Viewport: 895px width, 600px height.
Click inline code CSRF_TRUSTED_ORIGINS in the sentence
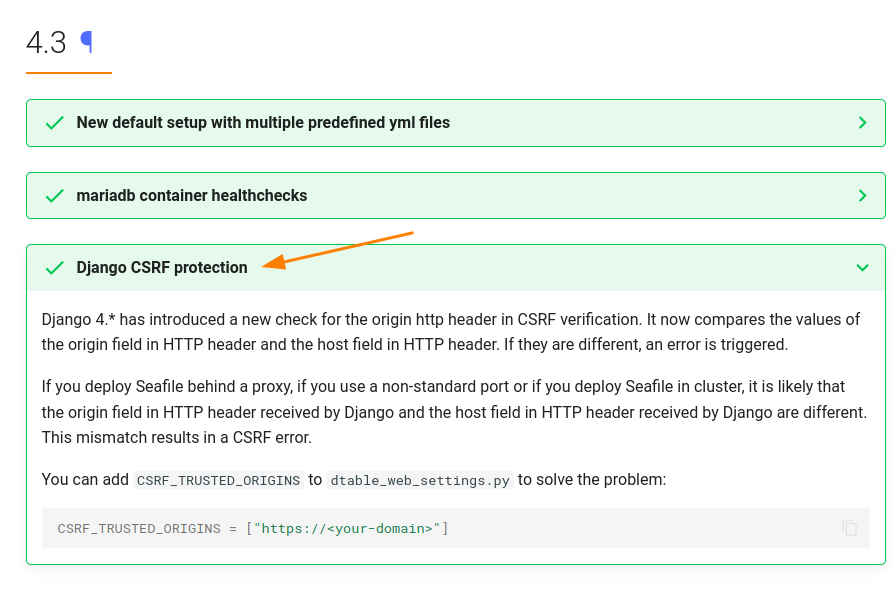point(218,480)
